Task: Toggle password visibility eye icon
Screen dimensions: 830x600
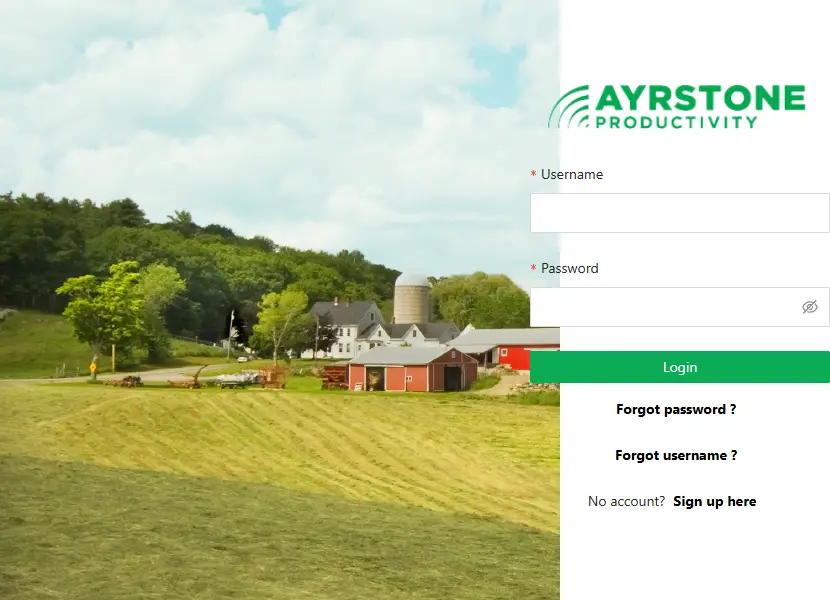Action: (x=809, y=307)
